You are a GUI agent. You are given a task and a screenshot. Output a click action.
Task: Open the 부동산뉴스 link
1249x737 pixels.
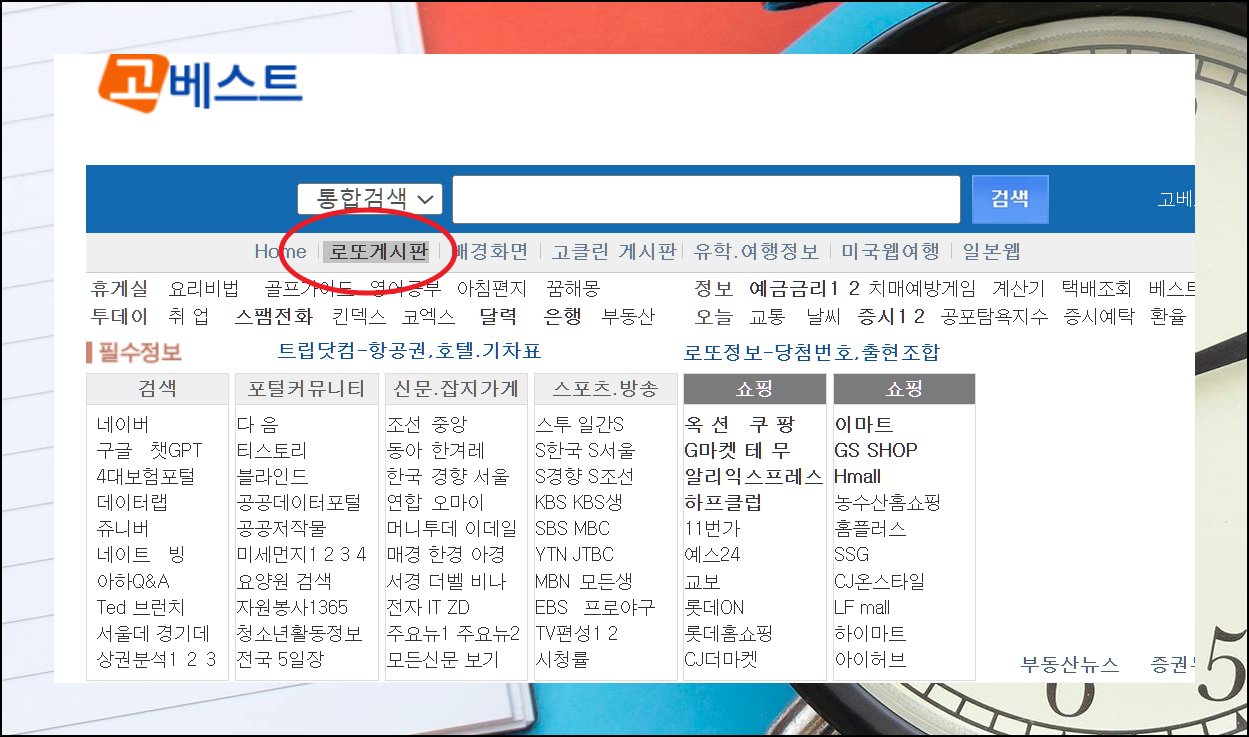1070,665
